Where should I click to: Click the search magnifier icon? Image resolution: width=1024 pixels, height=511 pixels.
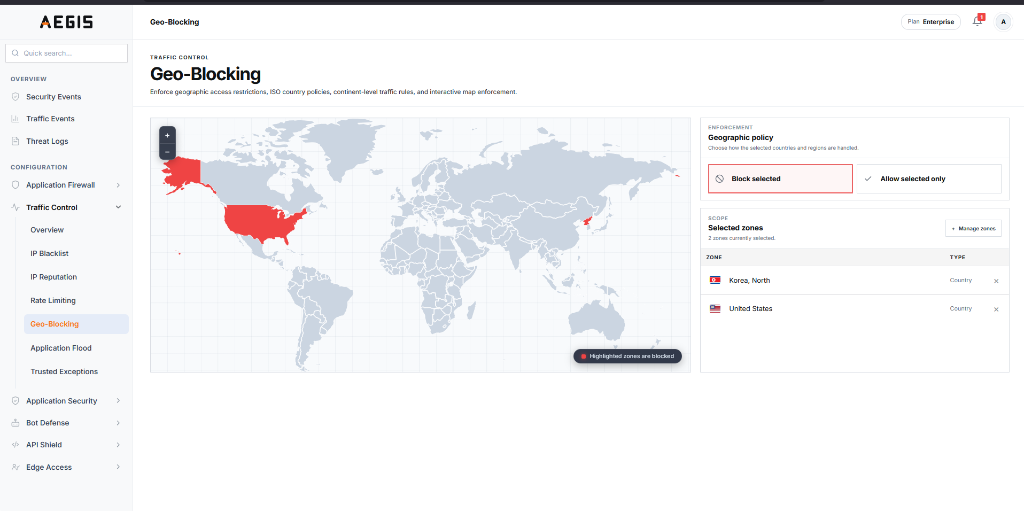click(15, 54)
